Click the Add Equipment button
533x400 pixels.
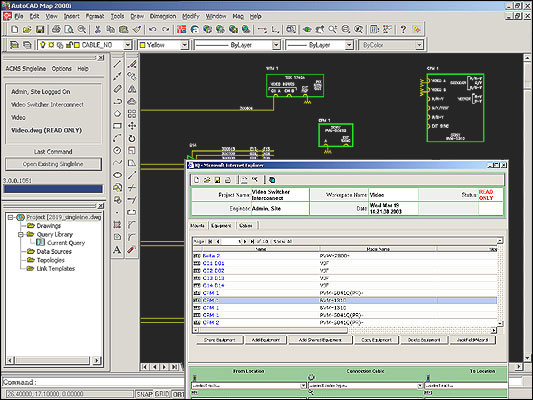[x=266, y=340]
